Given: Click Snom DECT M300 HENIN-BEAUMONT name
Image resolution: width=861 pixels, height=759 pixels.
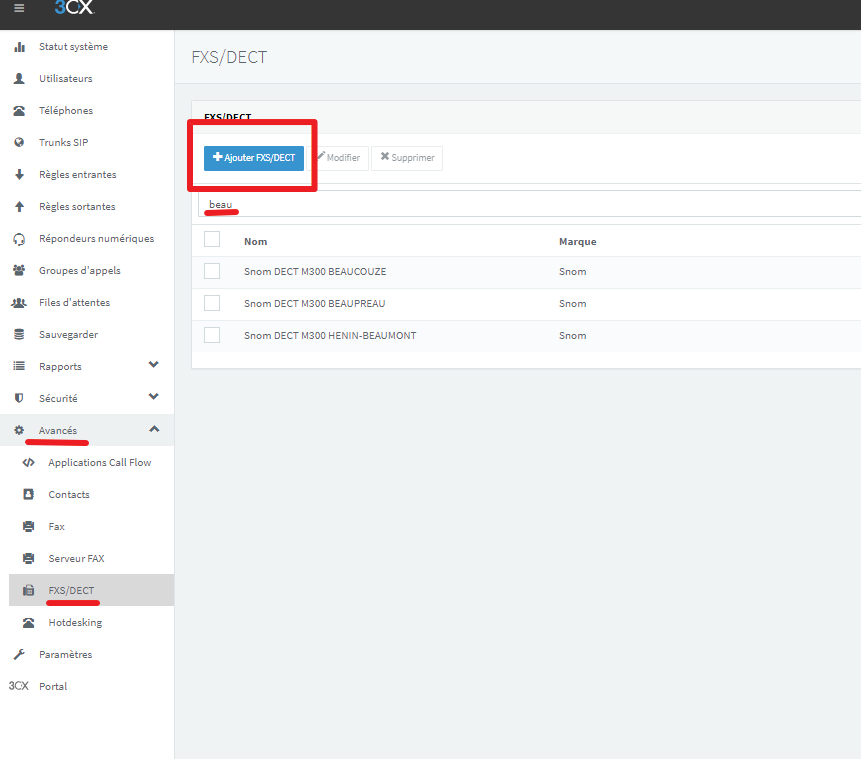Looking at the screenshot, I should tap(330, 336).
